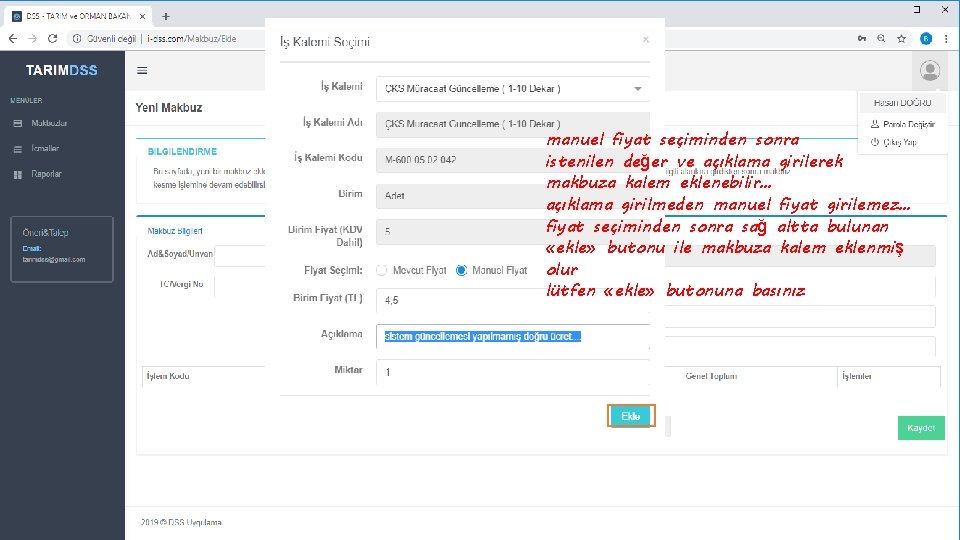Click the user avatar icon
960x540 pixels.
[929, 70]
